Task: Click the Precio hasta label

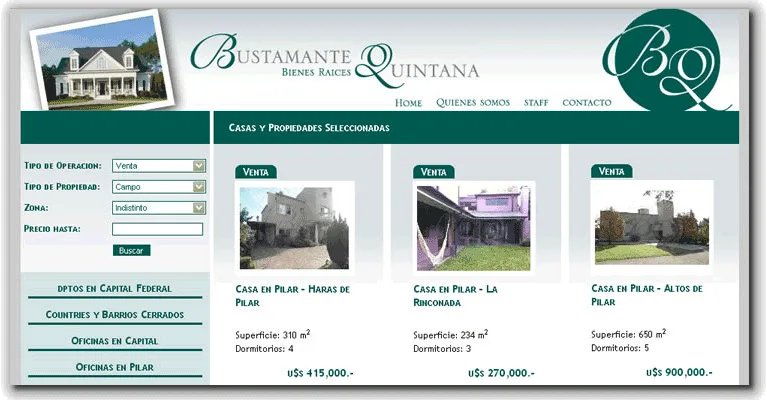Action: pyautogui.click(x=52, y=229)
